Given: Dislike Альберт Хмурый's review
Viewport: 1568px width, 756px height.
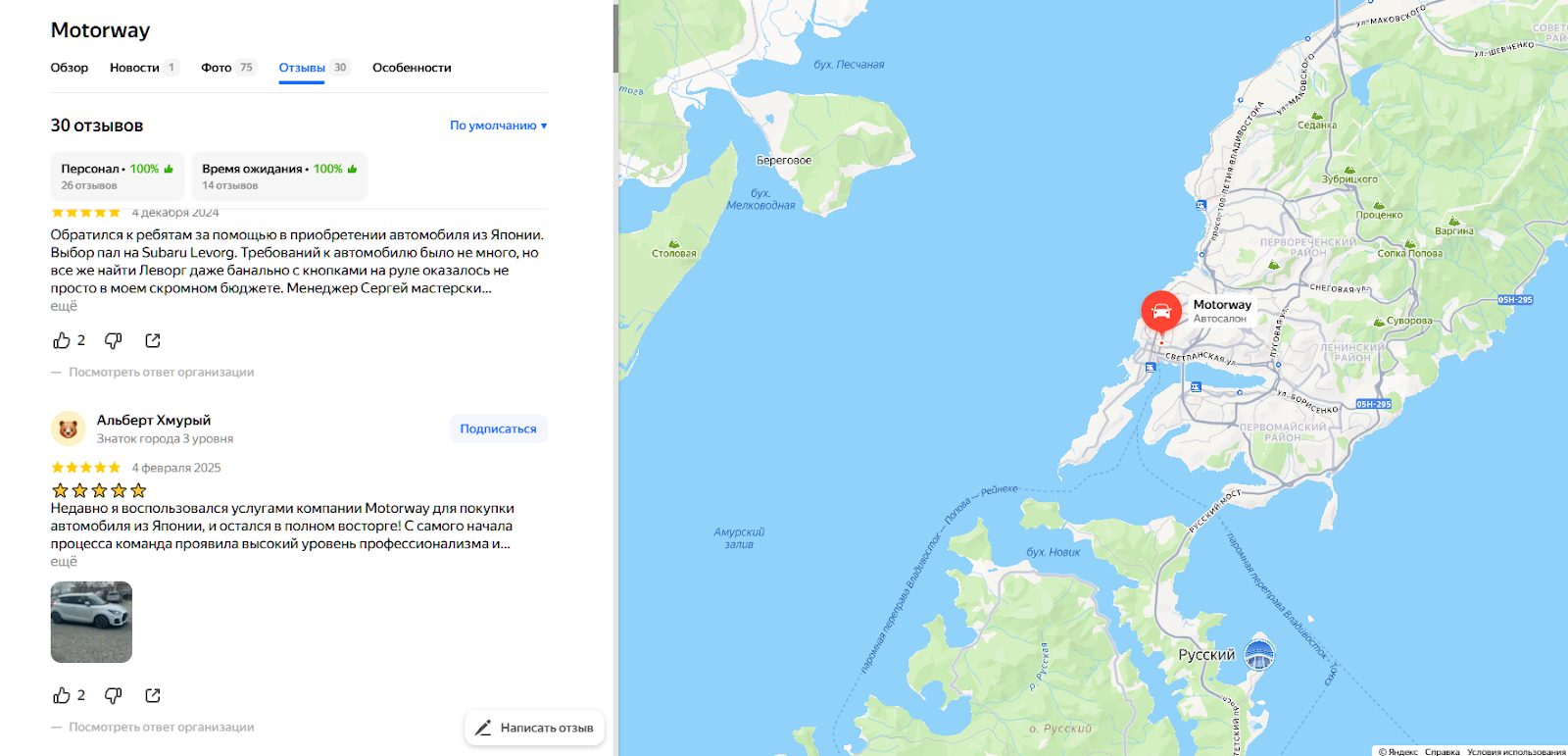Looking at the screenshot, I should click(114, 695).
